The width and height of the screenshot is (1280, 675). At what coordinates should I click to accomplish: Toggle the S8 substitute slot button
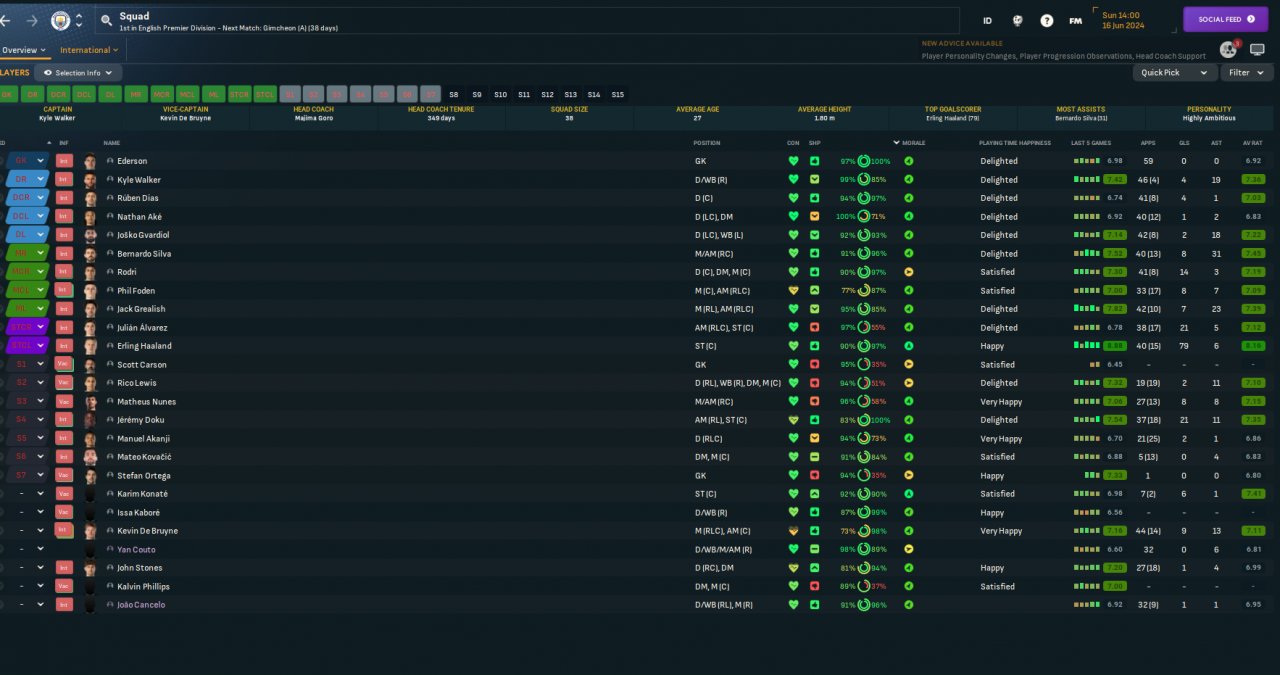pyautogui.click(x=453, y=95)
